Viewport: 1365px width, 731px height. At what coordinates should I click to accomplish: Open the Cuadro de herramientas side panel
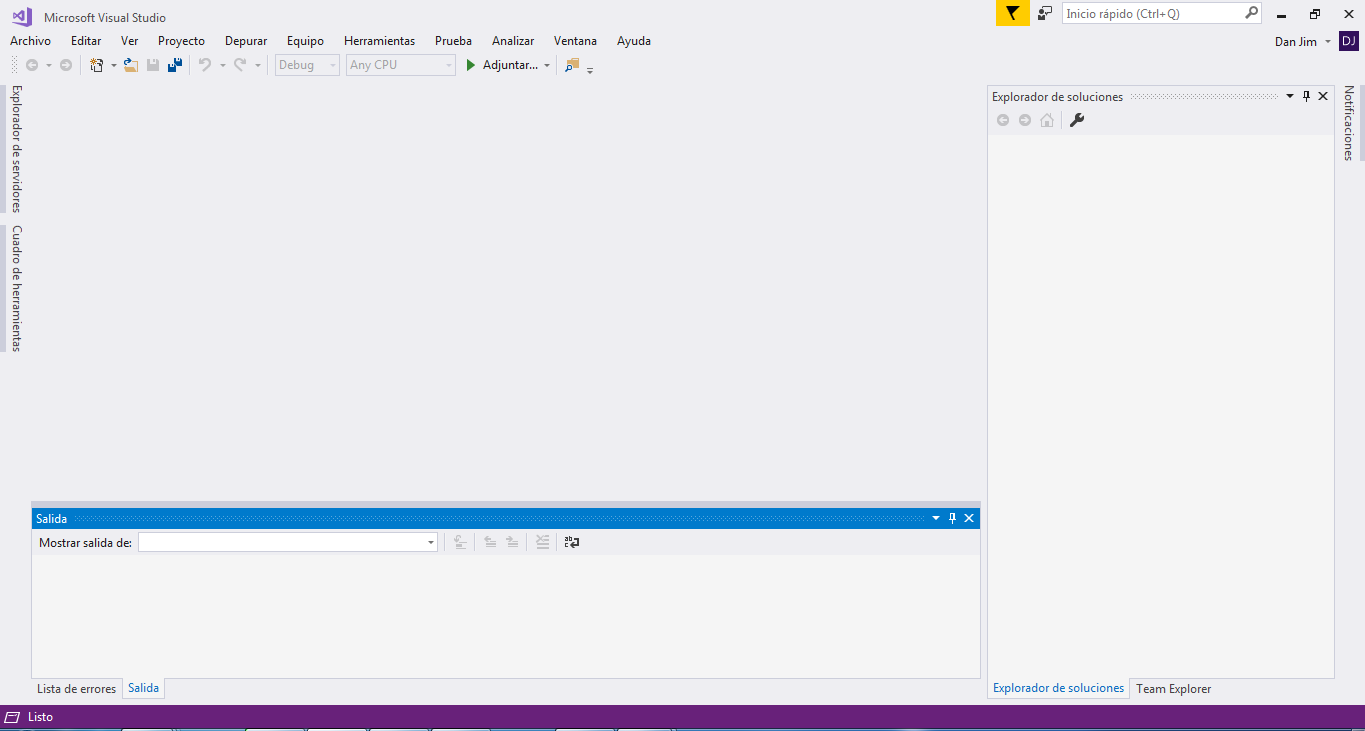tap(16, 288)
